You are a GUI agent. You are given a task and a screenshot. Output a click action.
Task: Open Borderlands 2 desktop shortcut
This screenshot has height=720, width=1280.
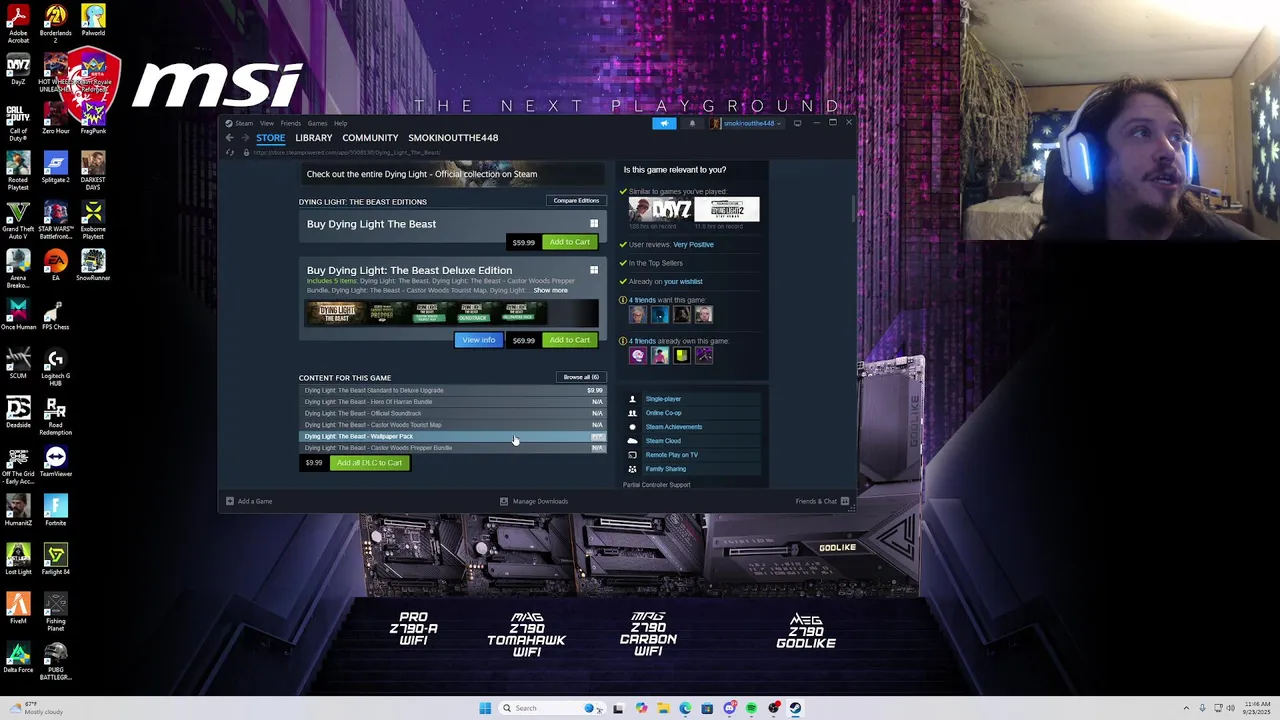click(x=56, y=24)
